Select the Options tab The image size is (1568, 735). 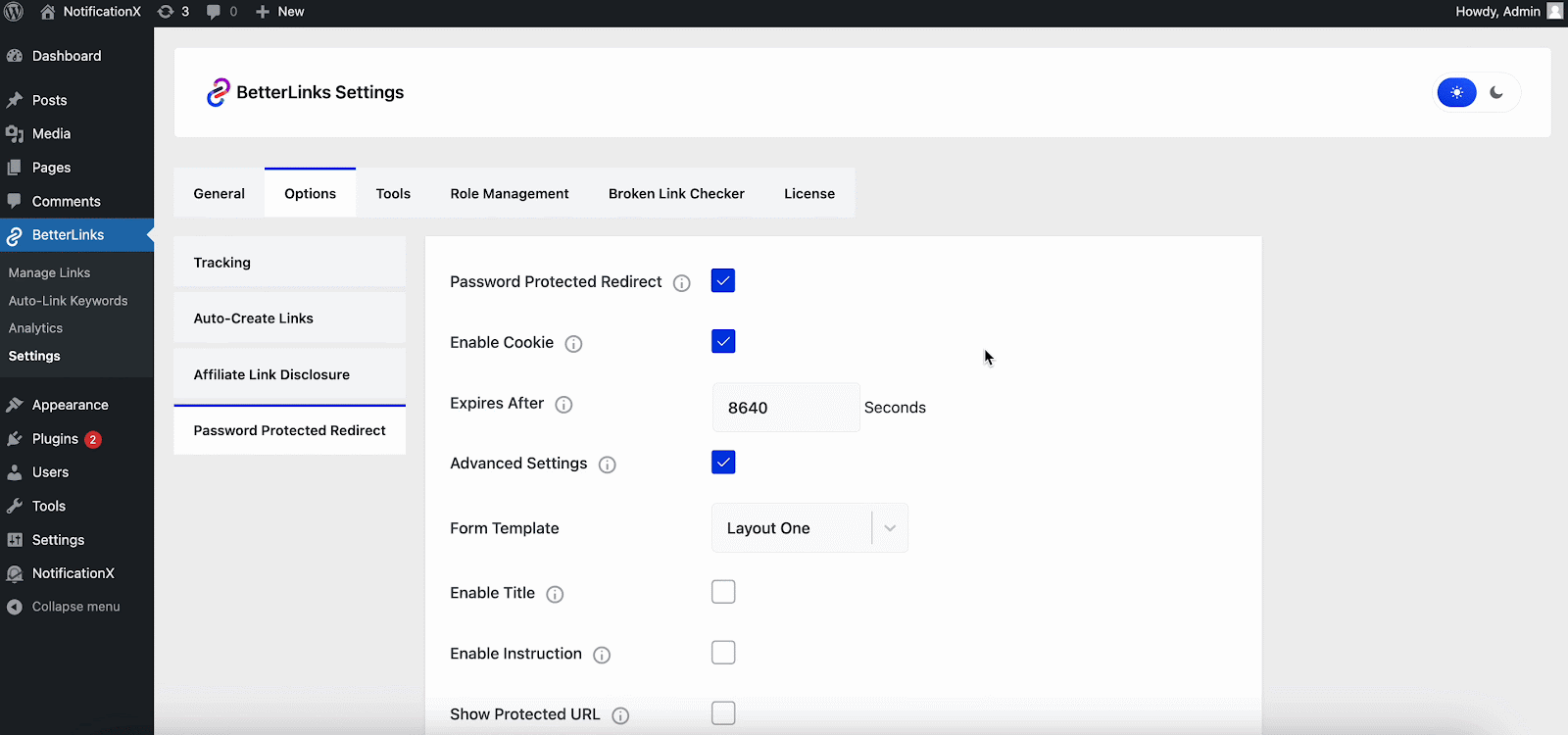coord(311,193)
